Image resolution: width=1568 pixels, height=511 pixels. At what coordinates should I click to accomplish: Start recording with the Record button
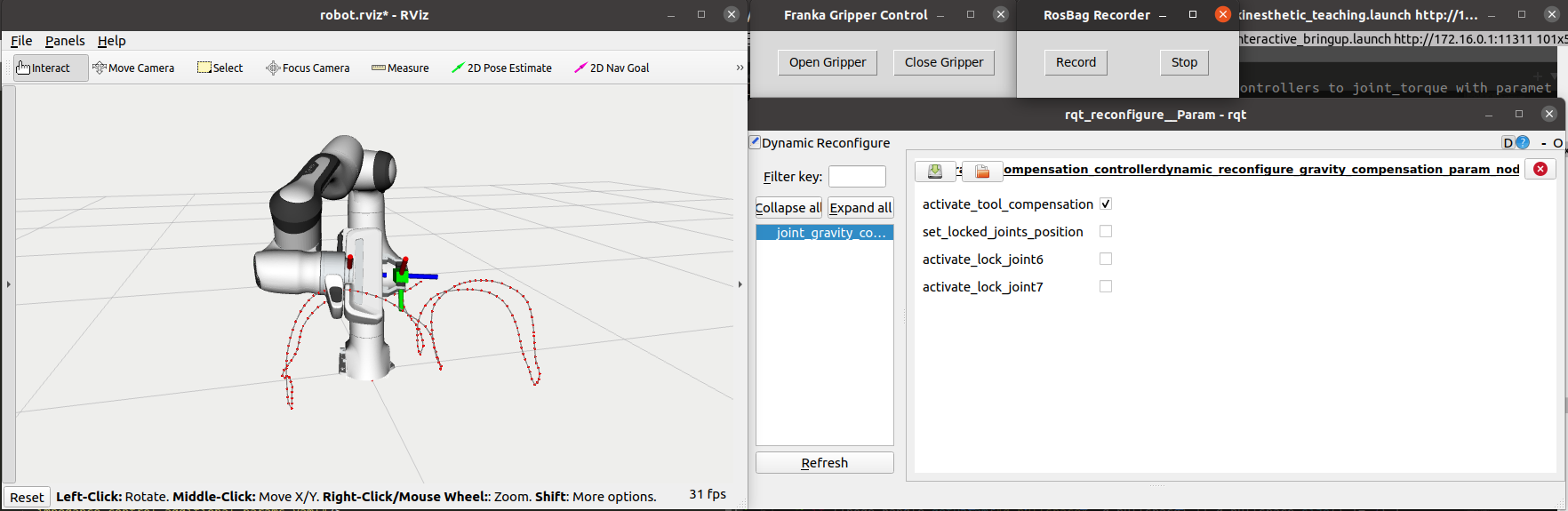click(x=1076, y=62)
